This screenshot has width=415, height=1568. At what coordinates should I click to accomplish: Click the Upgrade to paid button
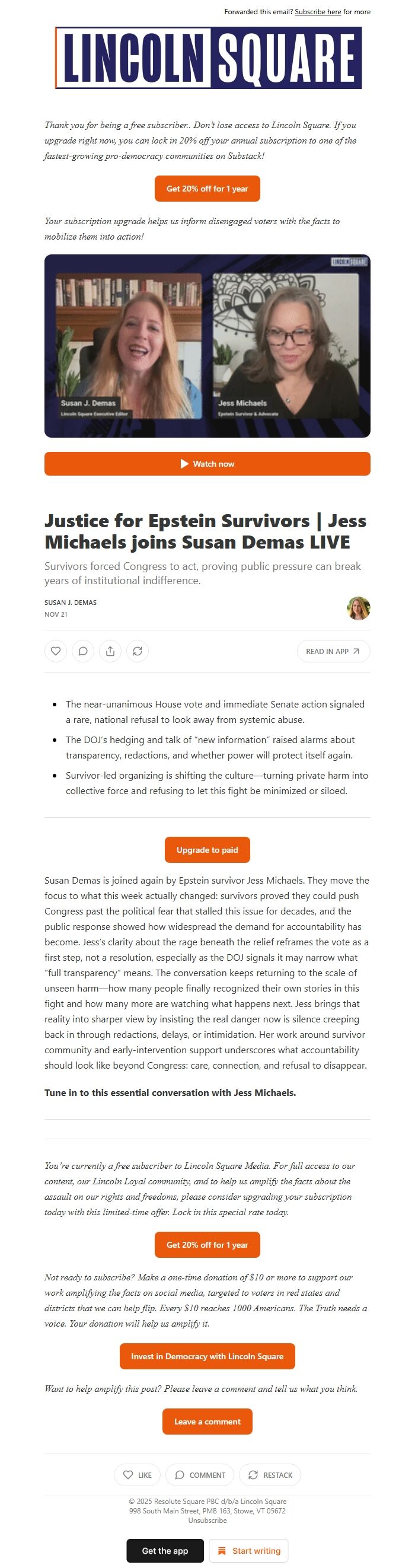pos(207,850)
